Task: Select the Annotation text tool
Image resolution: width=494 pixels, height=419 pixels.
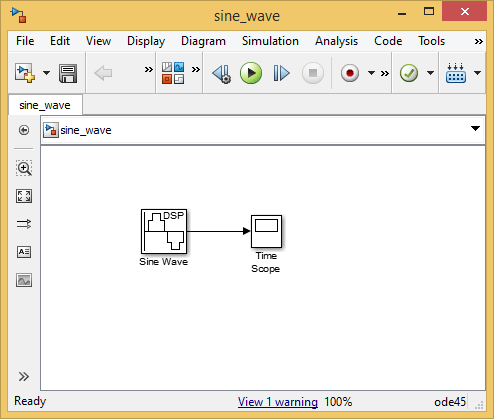Action: (24, 252)
